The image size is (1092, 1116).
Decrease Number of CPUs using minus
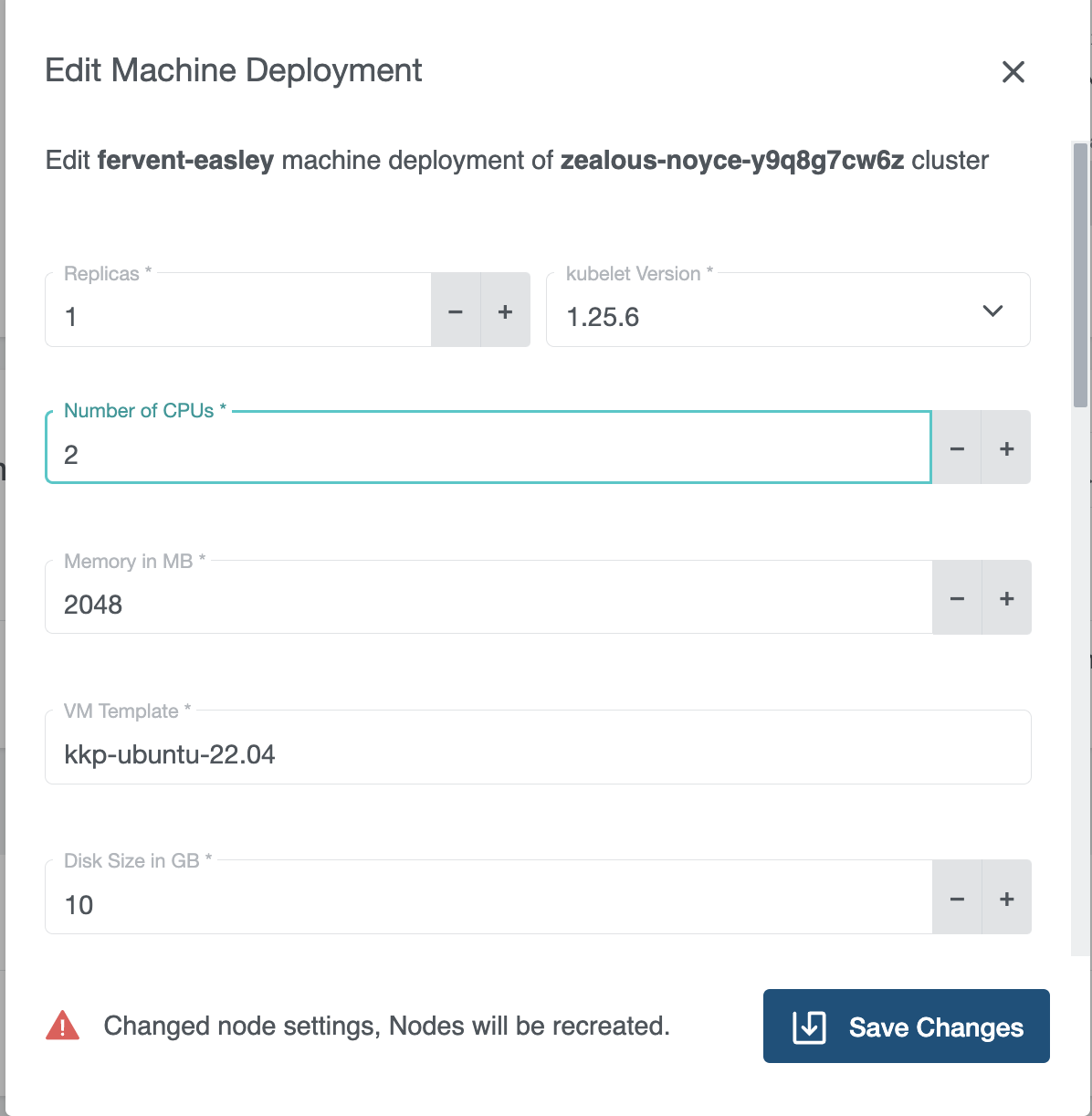coord(957,448)
